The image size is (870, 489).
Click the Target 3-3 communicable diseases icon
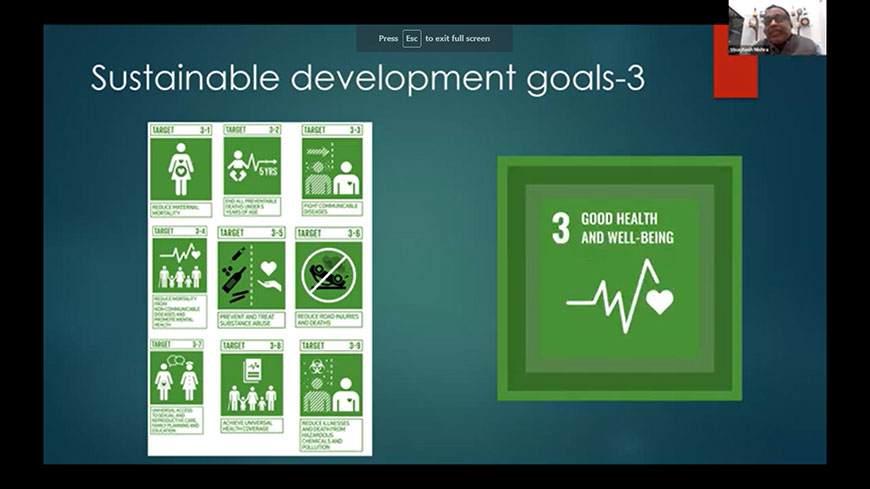click(332, 168)
